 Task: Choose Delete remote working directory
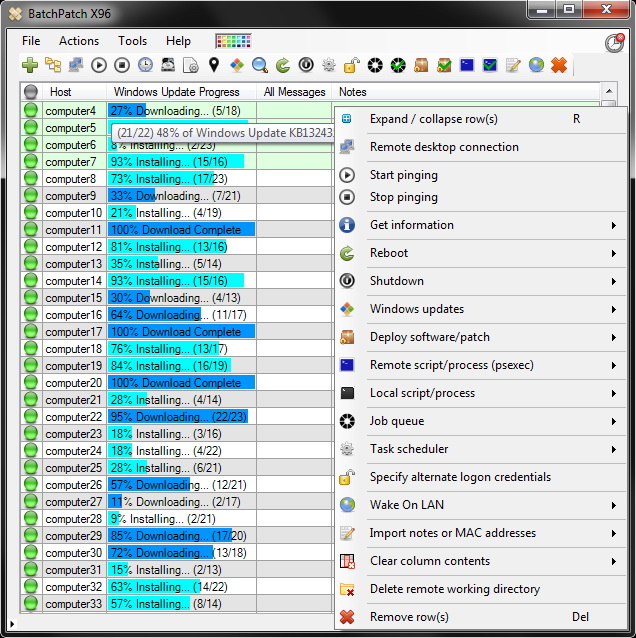point(481,589)
